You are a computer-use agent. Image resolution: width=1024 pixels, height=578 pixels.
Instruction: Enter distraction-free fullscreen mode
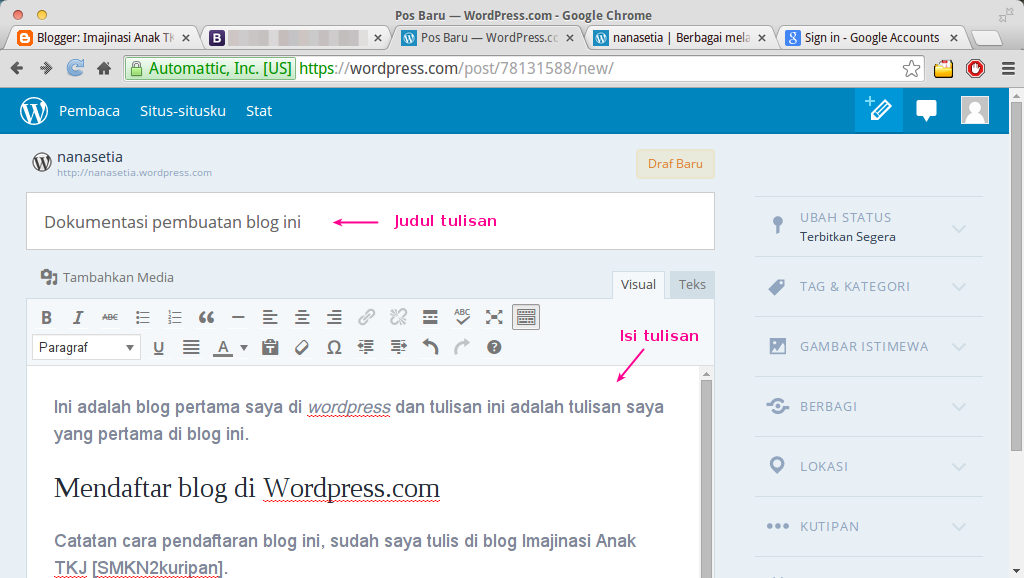(x=494, y=317)
